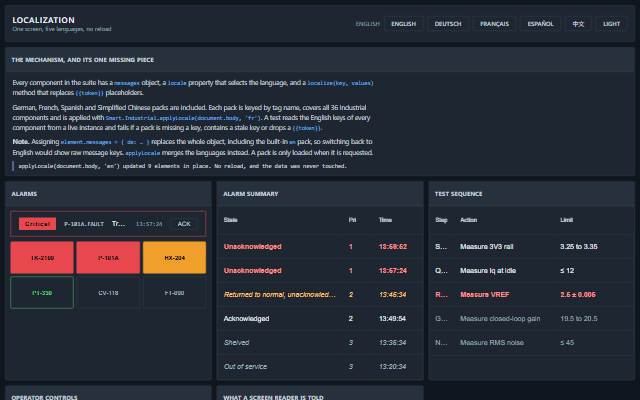Switch language to Deutsch

448,24
